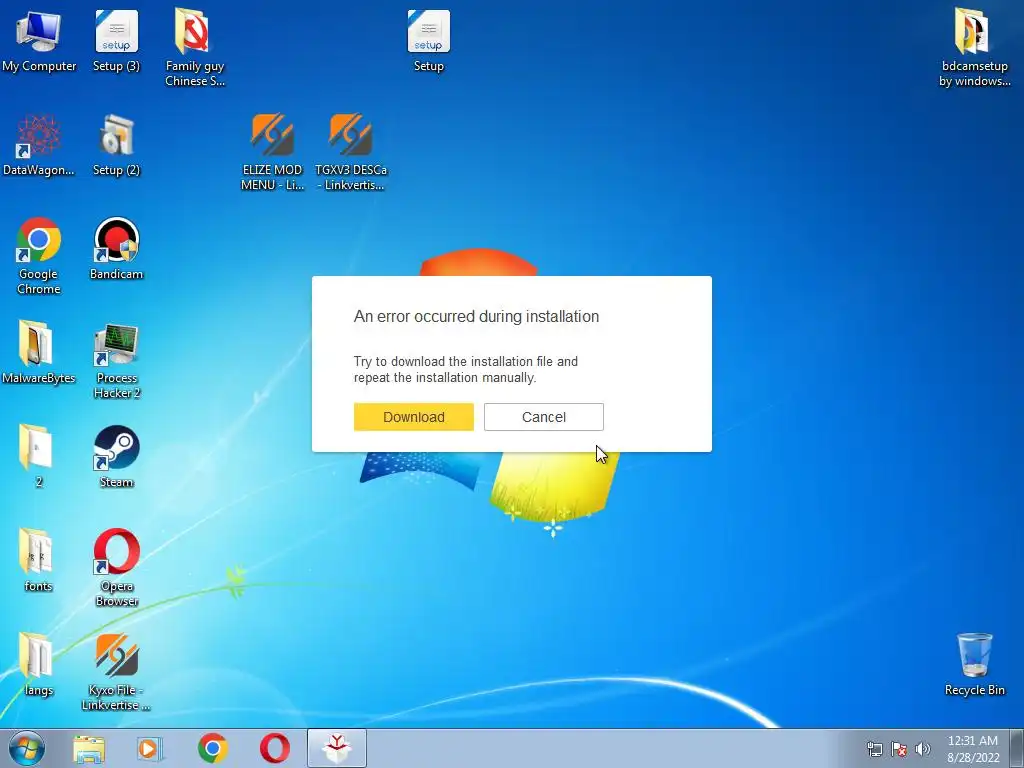Screen dimensions: 1024x768
Task: Click the Download button in error dialog
Action: coord(413,417)
